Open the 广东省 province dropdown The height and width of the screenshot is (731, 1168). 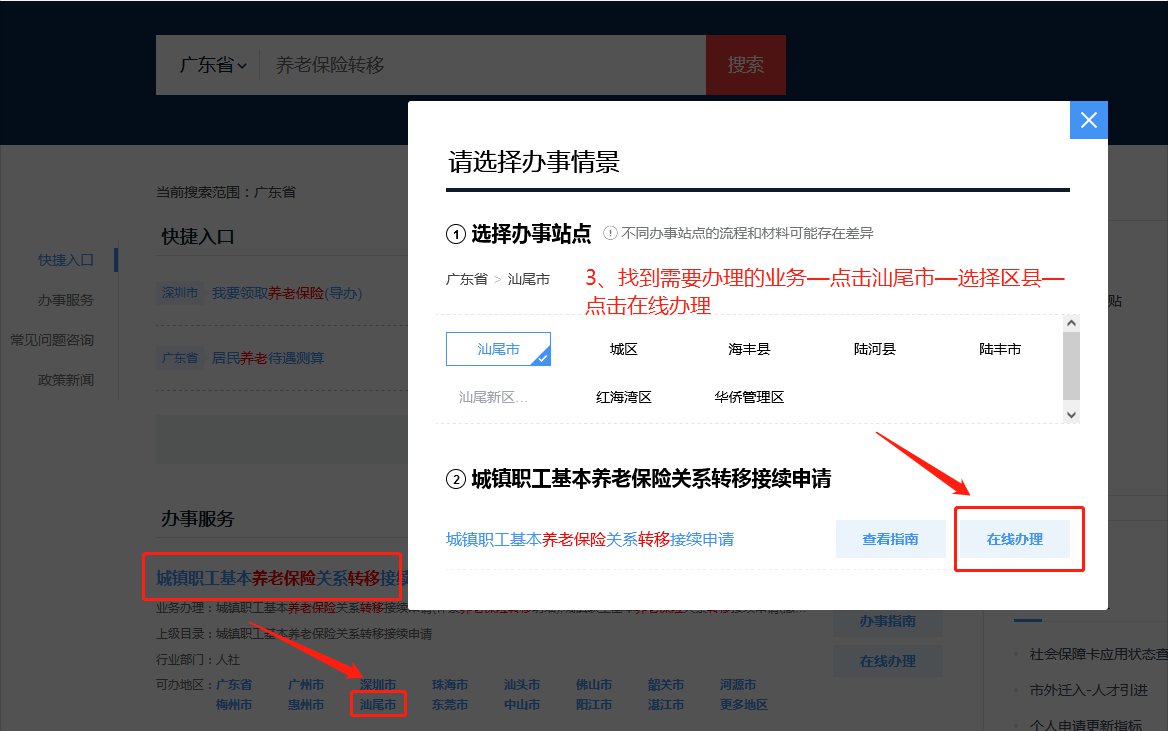212,65
